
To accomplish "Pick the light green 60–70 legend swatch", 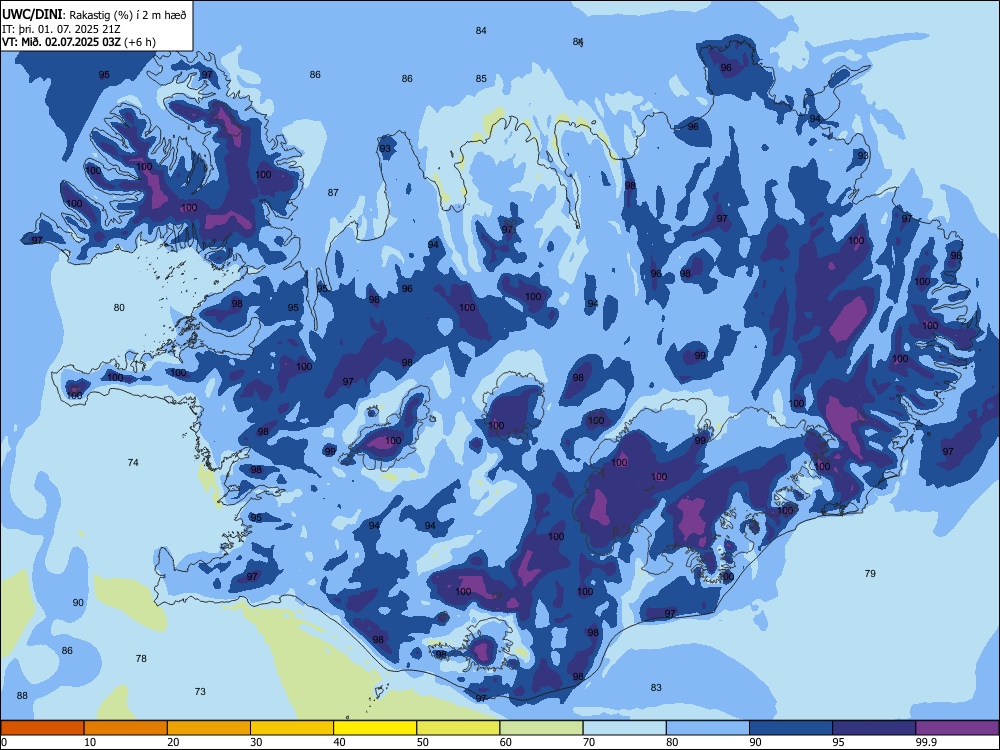I will pyautogui.click(x=541, y=728).
